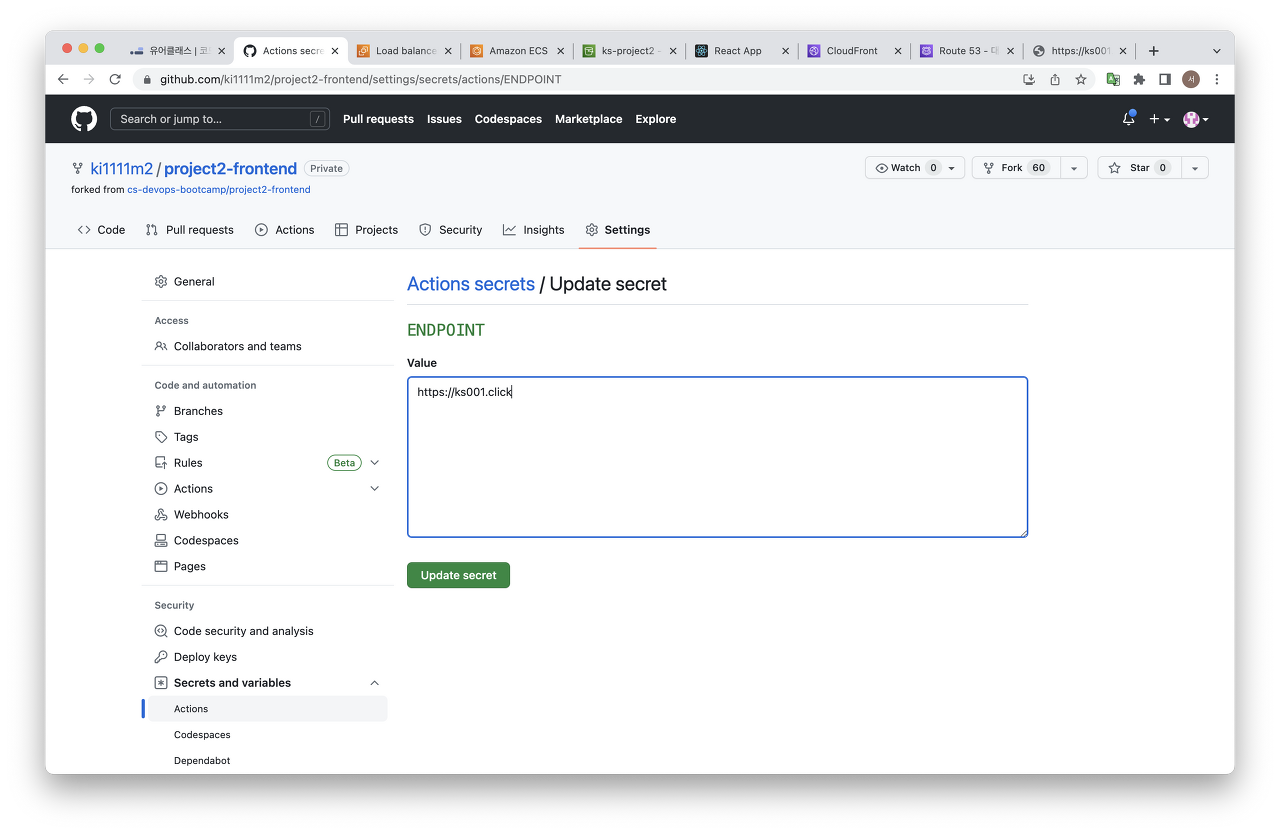
Task: Open the Insights tab
Action: tap(534, 230)
